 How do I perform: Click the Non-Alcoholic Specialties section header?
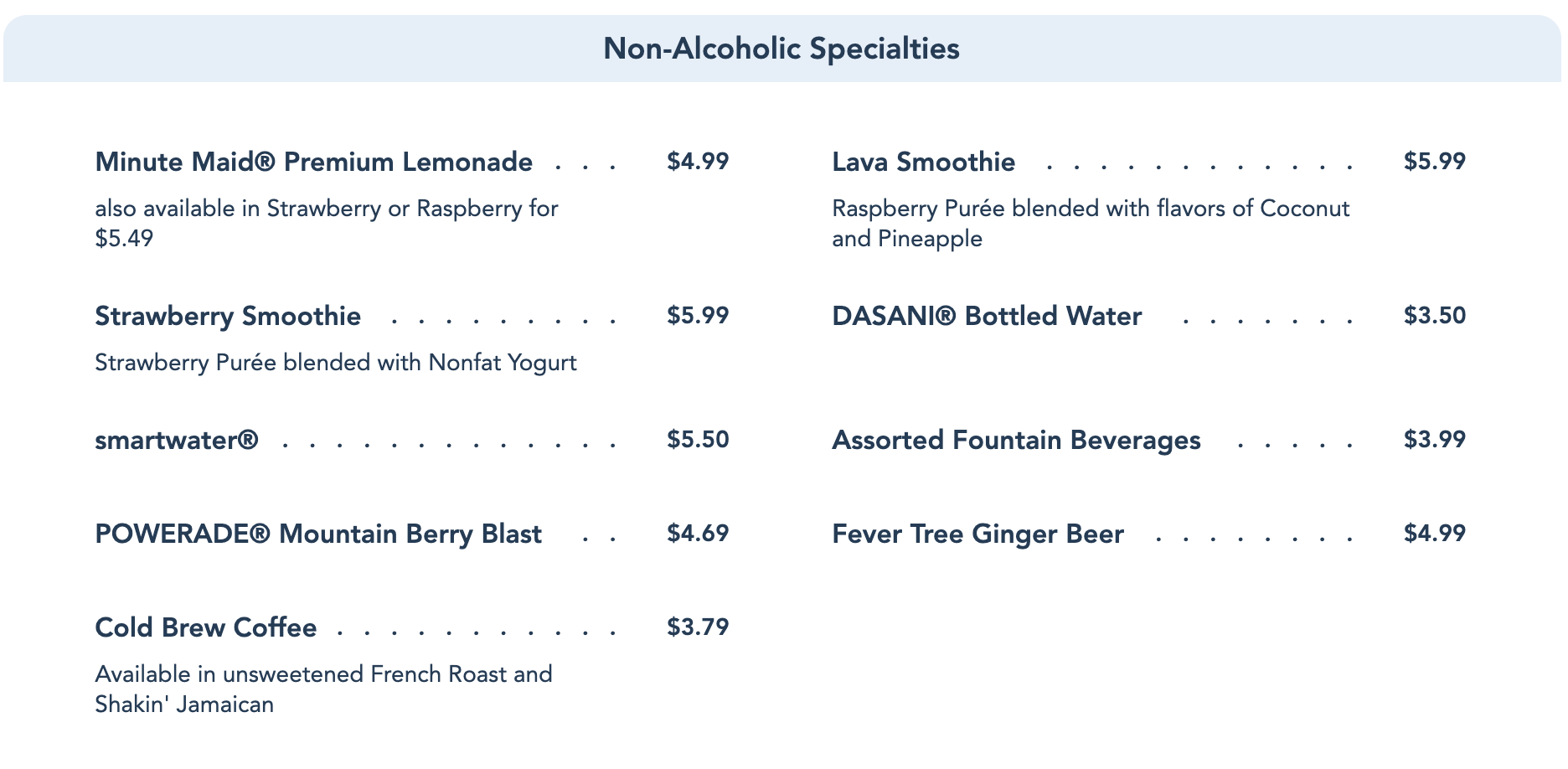781,49
